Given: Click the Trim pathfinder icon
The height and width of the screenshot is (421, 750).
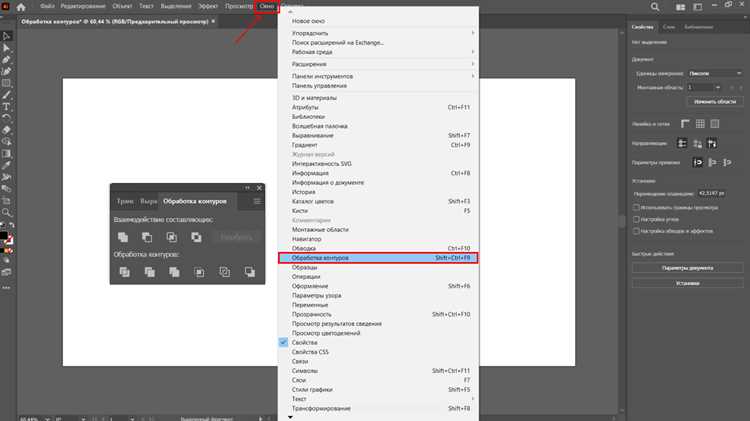Looking at the screenshot, I should click(x=149, y=272).
